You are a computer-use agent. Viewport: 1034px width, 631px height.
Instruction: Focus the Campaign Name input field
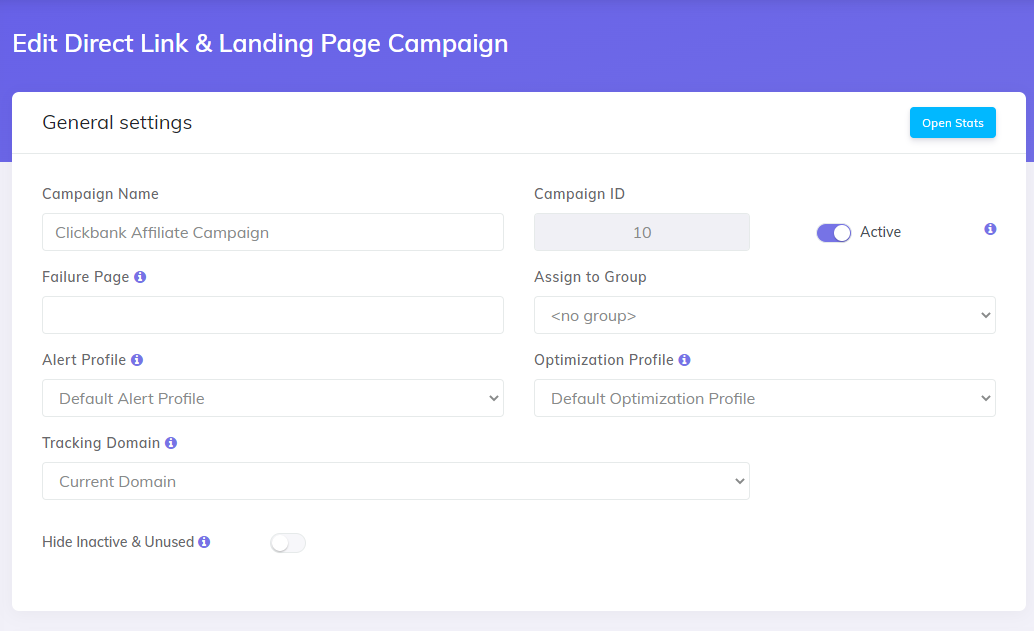coord(273,232)
